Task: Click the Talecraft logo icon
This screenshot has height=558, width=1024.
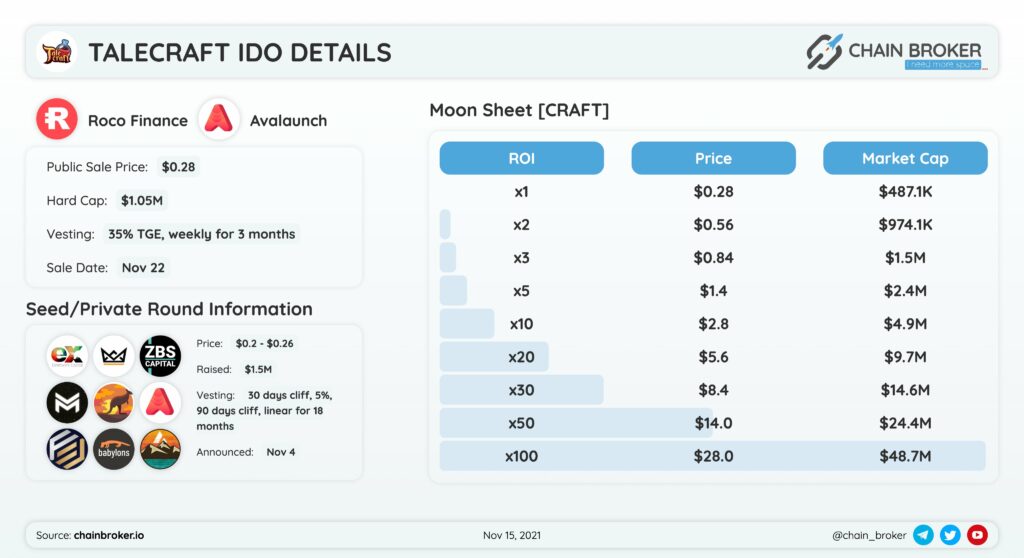Action: point(57,52)
